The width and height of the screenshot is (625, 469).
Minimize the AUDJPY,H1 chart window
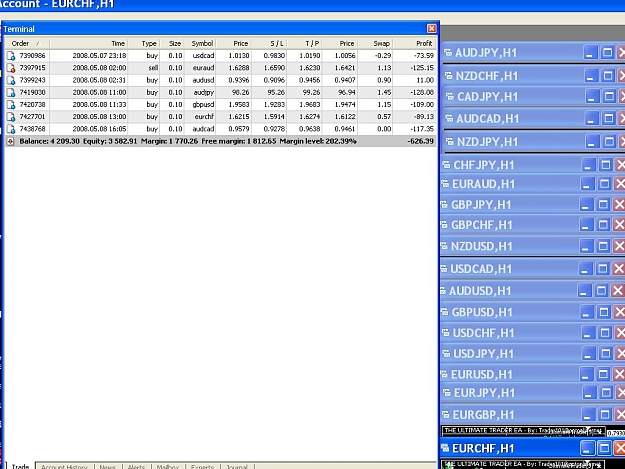click(x=590, y=53)
